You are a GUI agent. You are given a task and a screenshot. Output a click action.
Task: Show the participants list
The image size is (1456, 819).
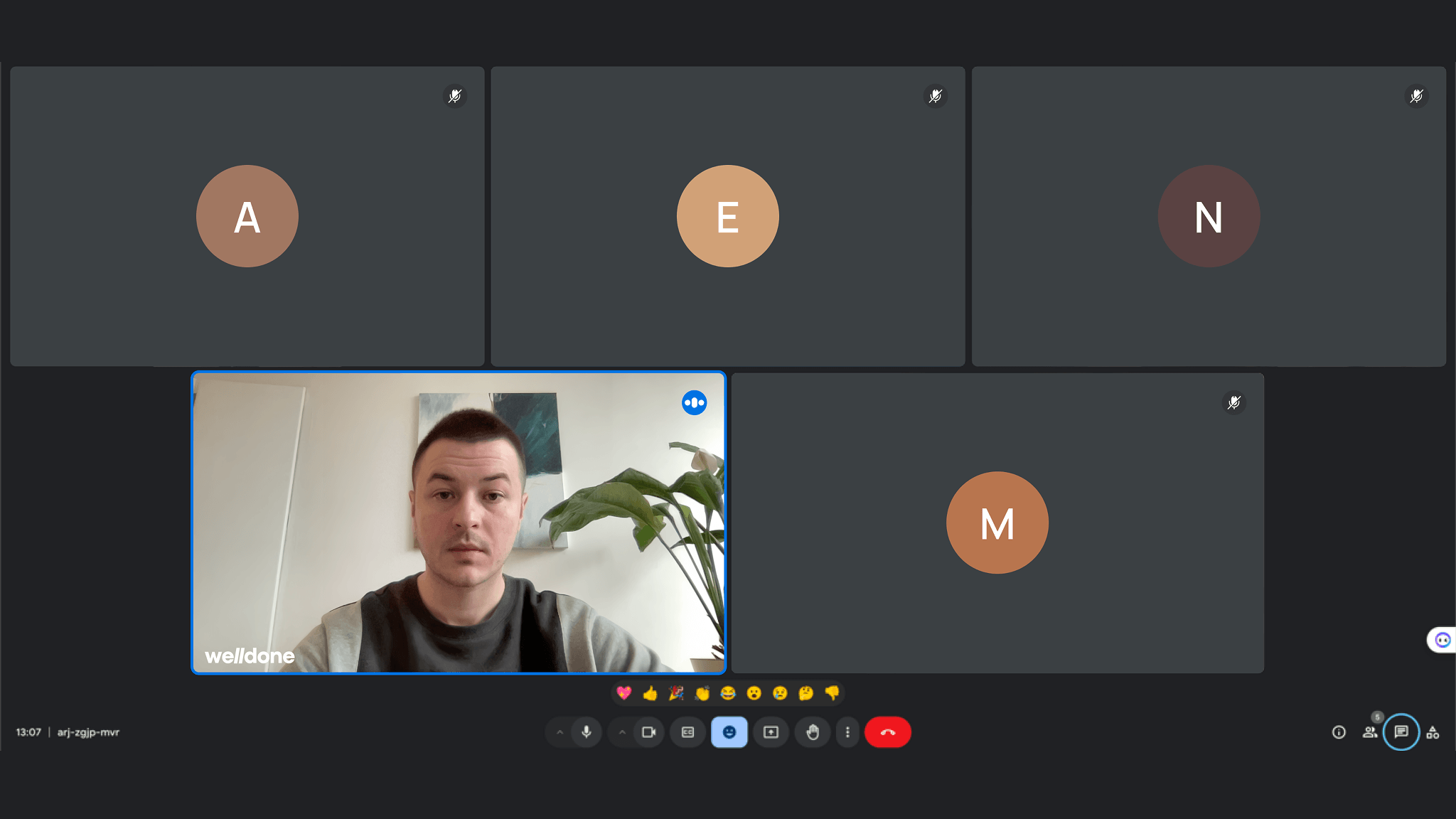[x=1369, y=732]
